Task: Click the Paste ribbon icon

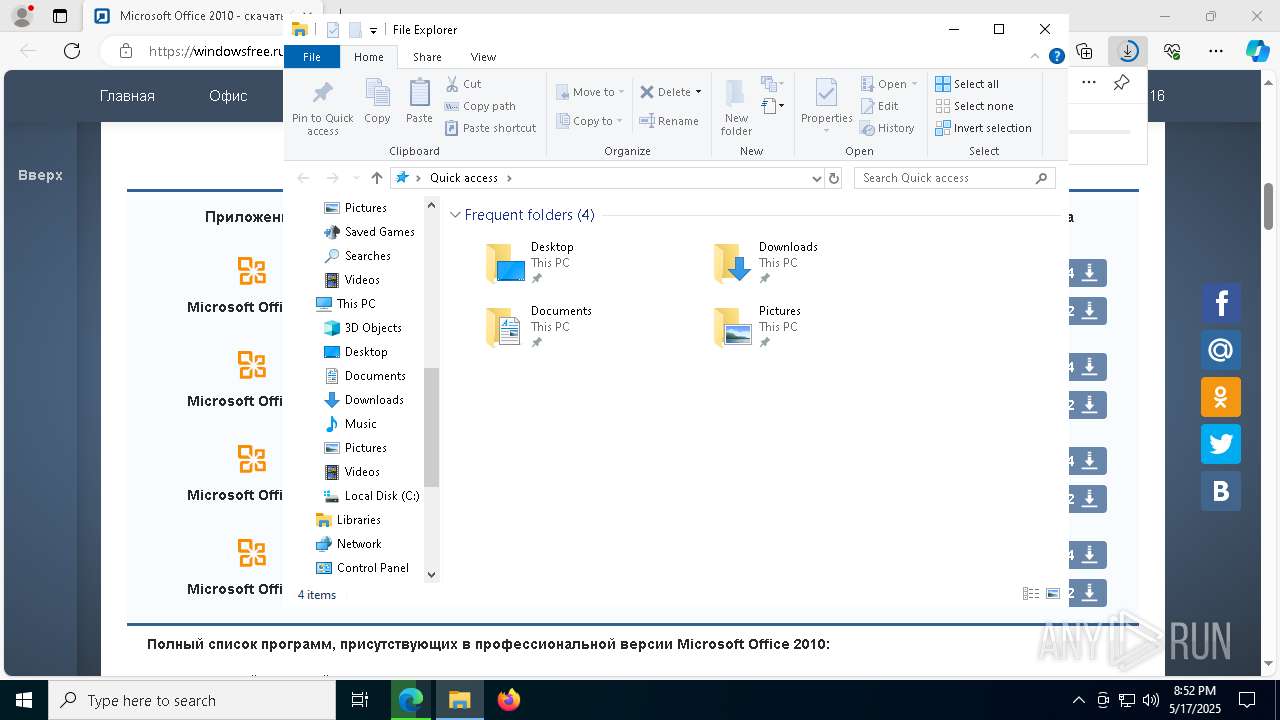Action: tap(419, 102)
